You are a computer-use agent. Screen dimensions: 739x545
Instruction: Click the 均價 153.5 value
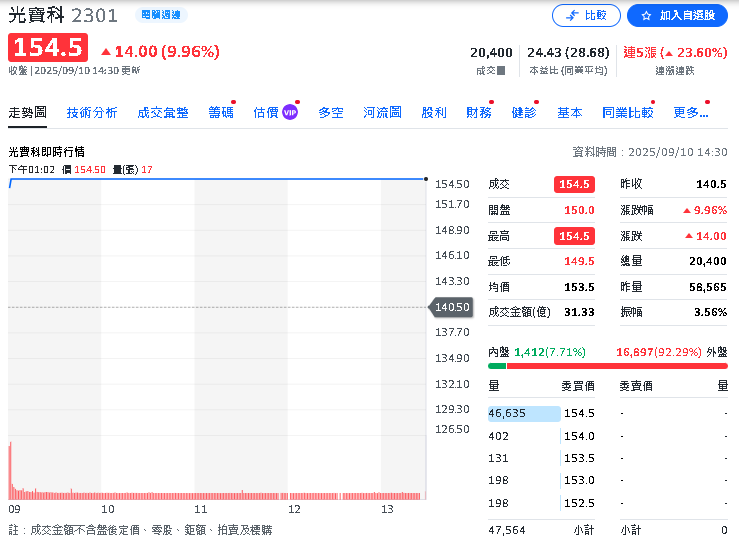coord(579,287)
